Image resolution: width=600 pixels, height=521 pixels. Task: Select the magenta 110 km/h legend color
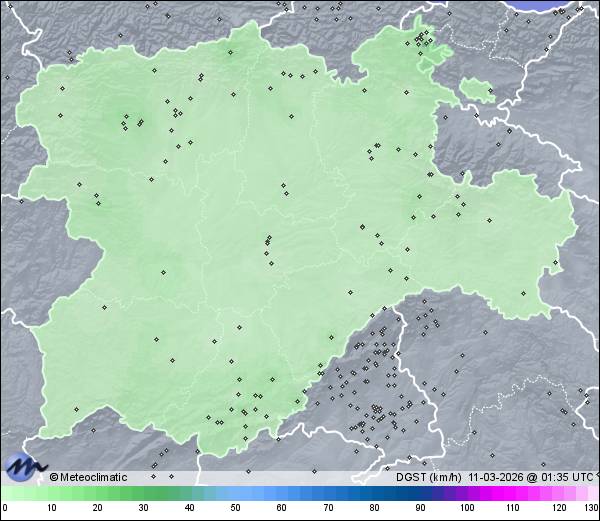click(511, 494)
